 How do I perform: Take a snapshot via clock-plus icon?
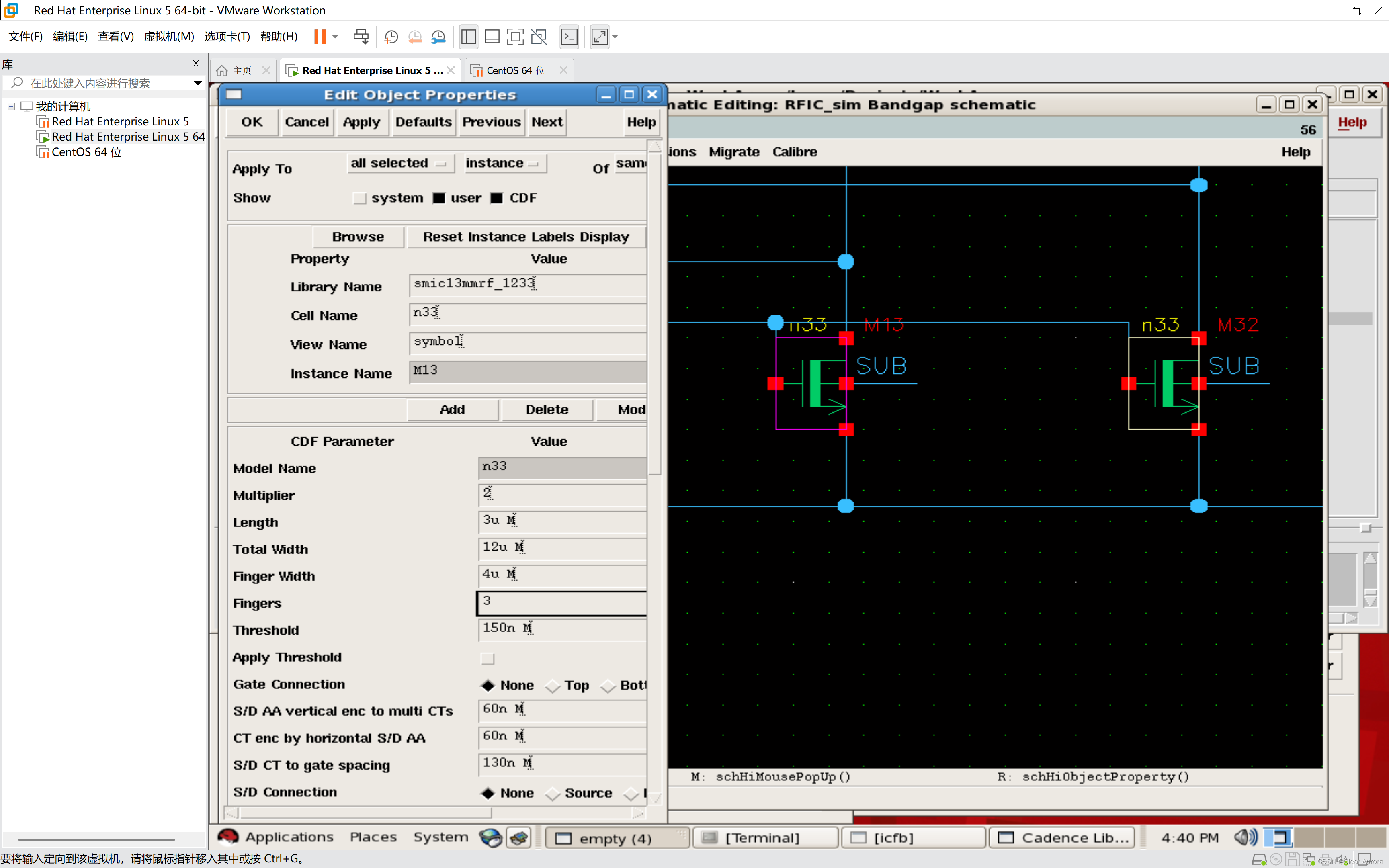click(391, 37)
